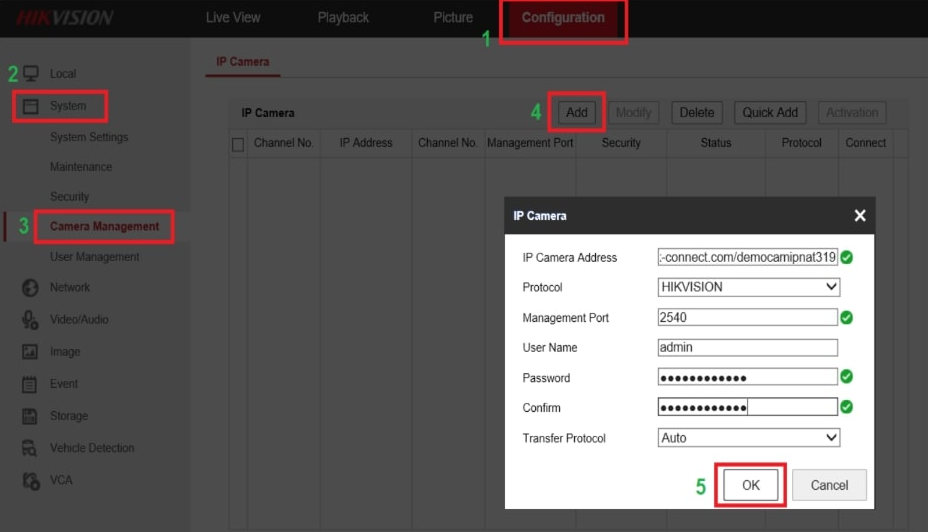Open the Protocol dropdown showing HIKVISION
The image size is (928, 532).
[748, 287]
